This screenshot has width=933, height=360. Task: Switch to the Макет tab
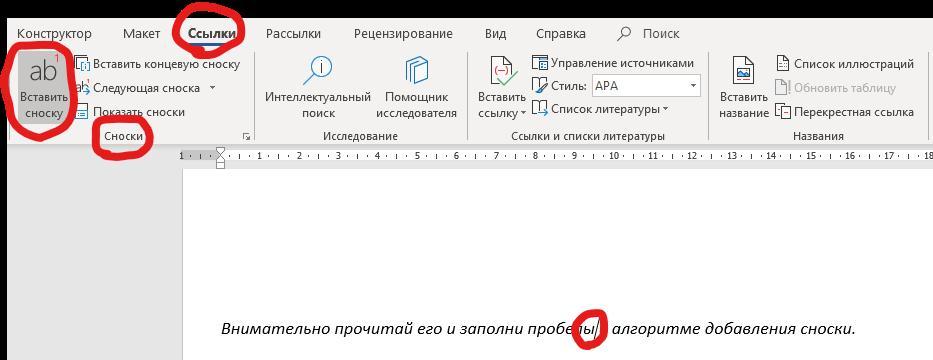[142, 34]
